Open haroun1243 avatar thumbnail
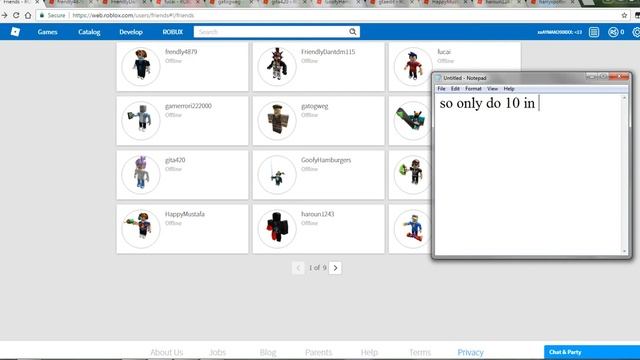 277,229
